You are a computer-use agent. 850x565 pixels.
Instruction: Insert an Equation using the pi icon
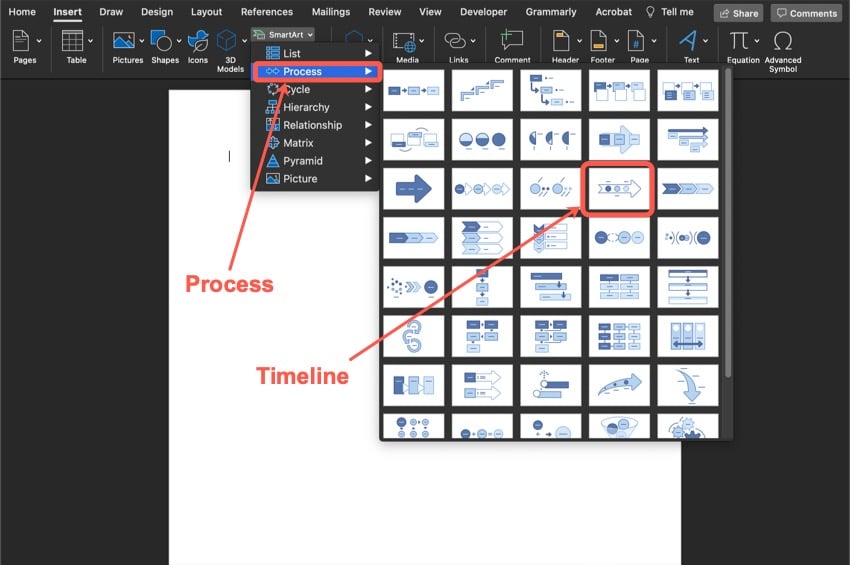[739, 41]
